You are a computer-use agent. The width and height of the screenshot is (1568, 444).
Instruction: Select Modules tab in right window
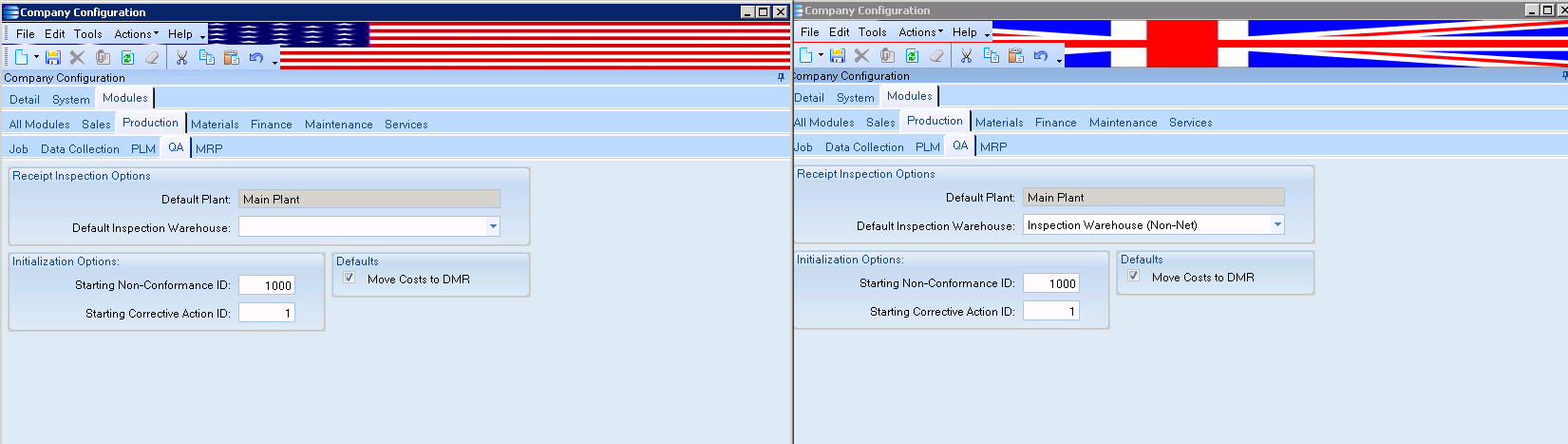coord(910,96)
